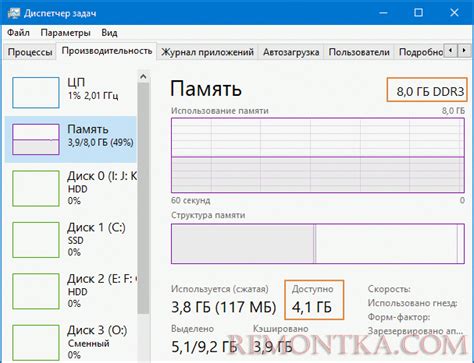474x363 pixels.
Task: Click the Использование памяти label
Action: pyautogui.click(x=220, y=111)
